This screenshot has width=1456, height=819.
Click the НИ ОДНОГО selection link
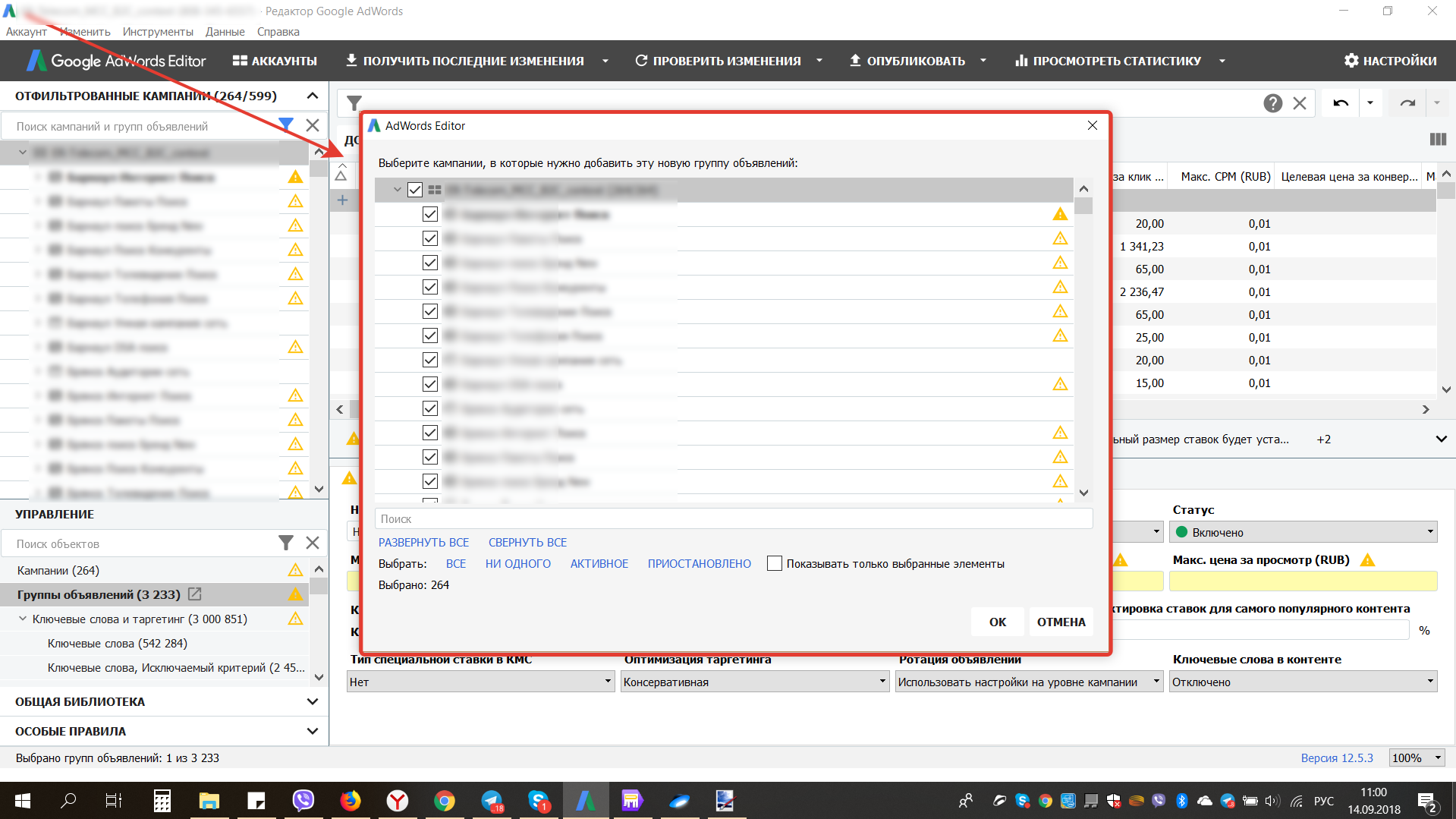pyautogui.click(x=518, y=563)
